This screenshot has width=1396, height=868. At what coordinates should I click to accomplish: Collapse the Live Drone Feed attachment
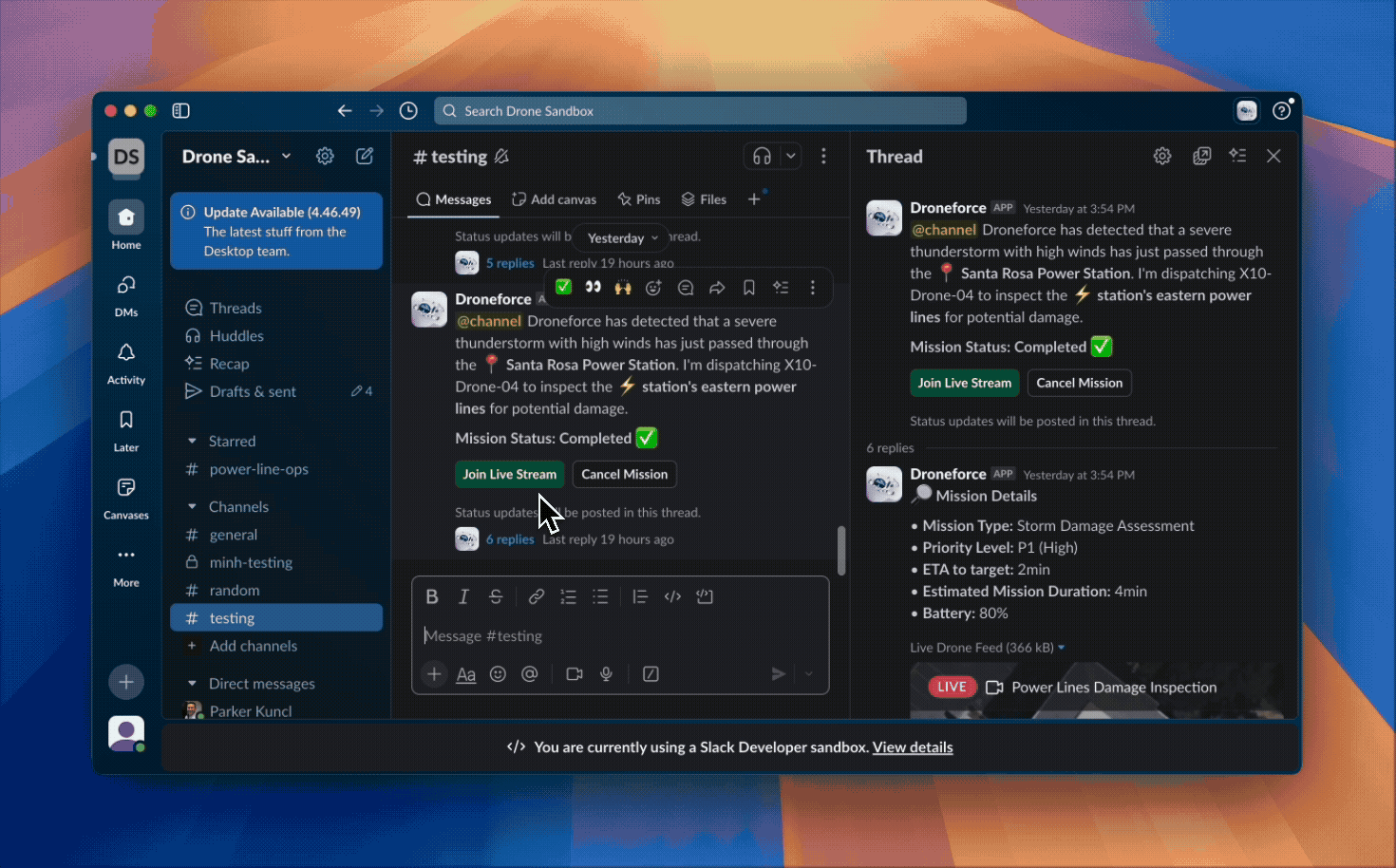(x=1062, y=648)
